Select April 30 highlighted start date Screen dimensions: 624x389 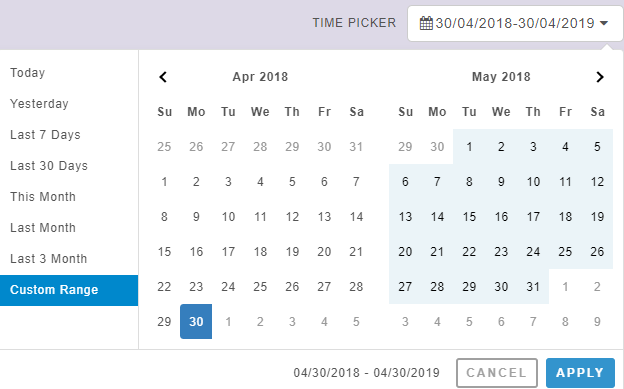click(x=196, y=321)
